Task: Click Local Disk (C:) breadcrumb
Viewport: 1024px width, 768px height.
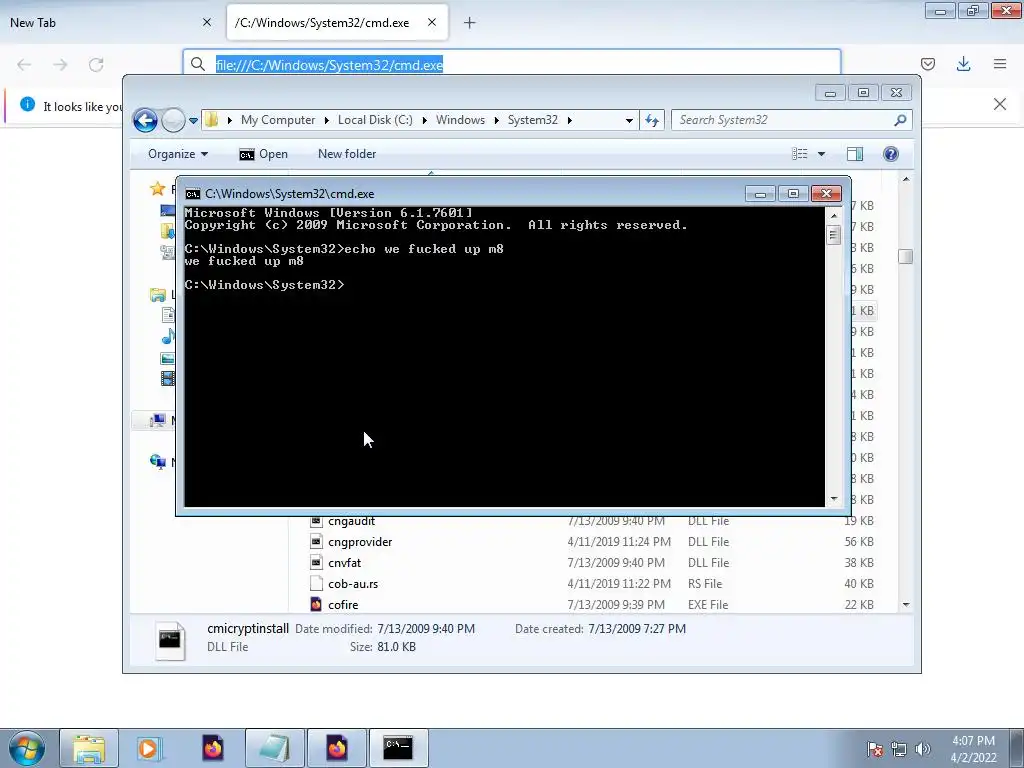Action: (x=375, y=120)
